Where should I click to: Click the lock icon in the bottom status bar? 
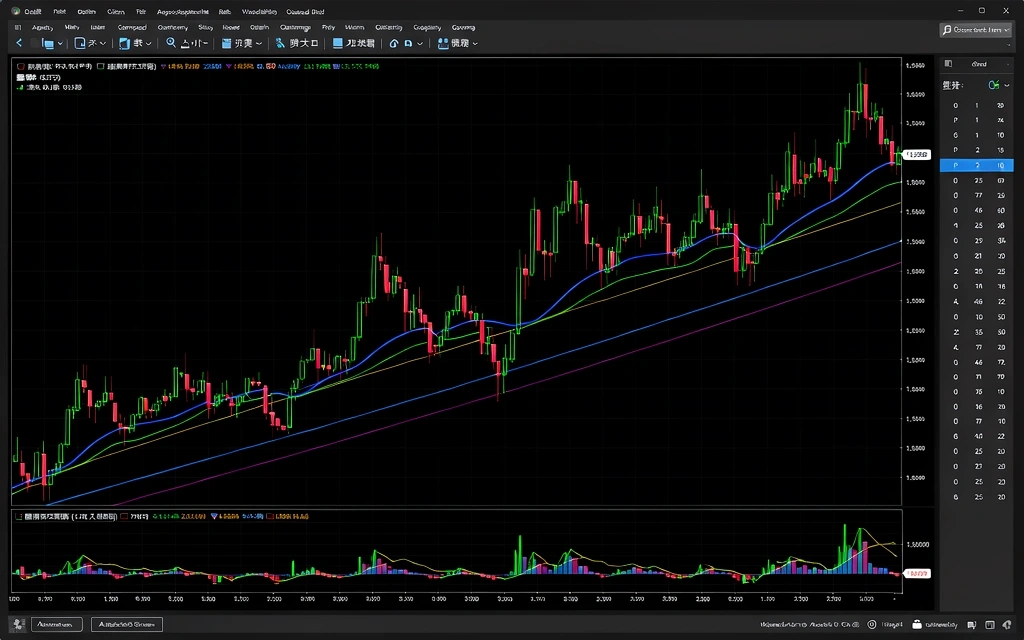click(x=917, y=624)
